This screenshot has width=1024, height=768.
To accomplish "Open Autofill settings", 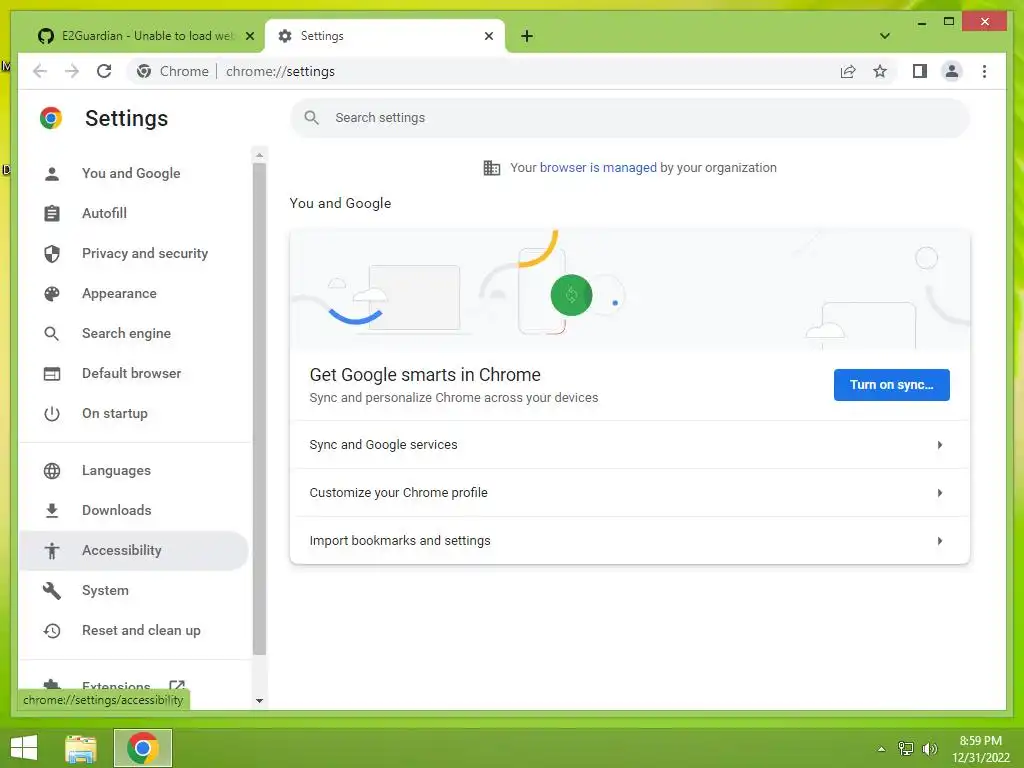I will click(134, 213).
